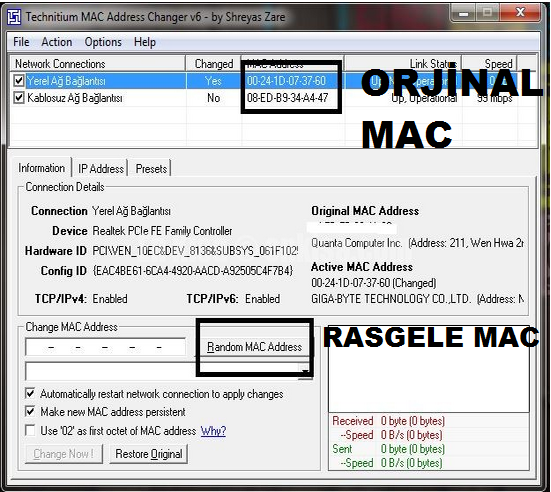This screenshot has width=551, height=492.
Task: Open the Action menu
Action: pyautogui.click(x=57, y=42)
